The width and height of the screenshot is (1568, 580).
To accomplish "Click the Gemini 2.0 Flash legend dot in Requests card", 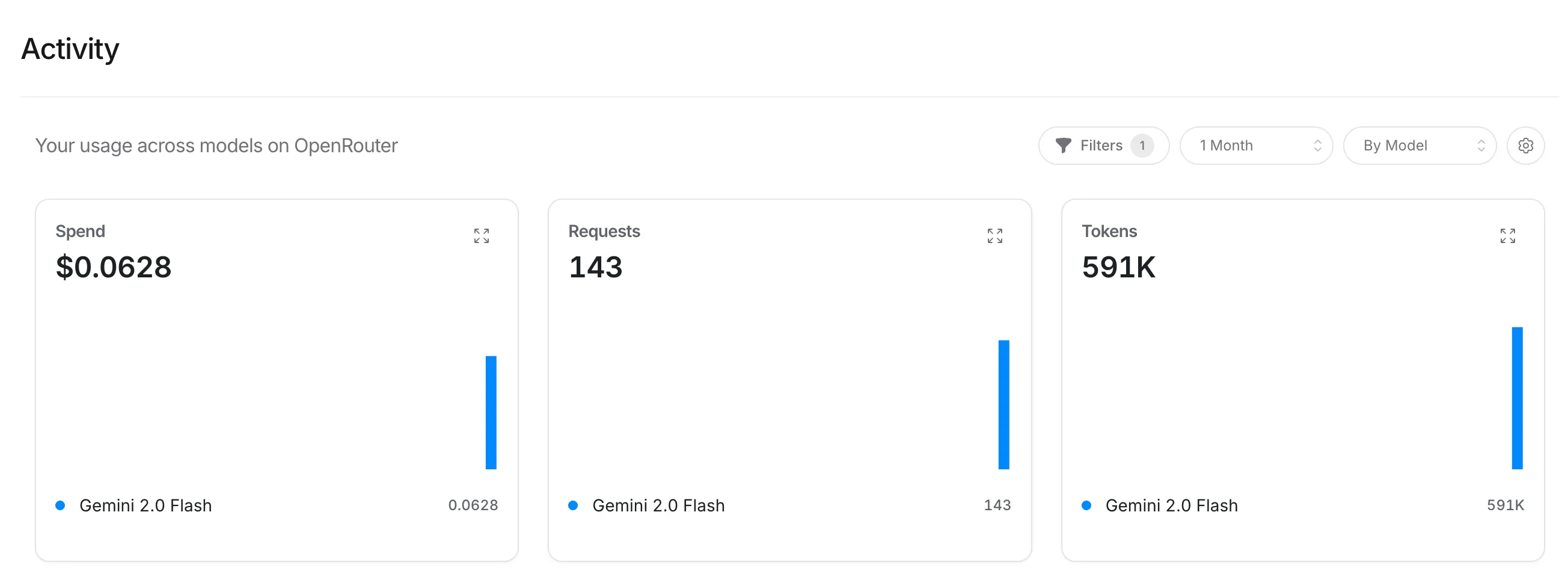I will [x=574, y=505].
